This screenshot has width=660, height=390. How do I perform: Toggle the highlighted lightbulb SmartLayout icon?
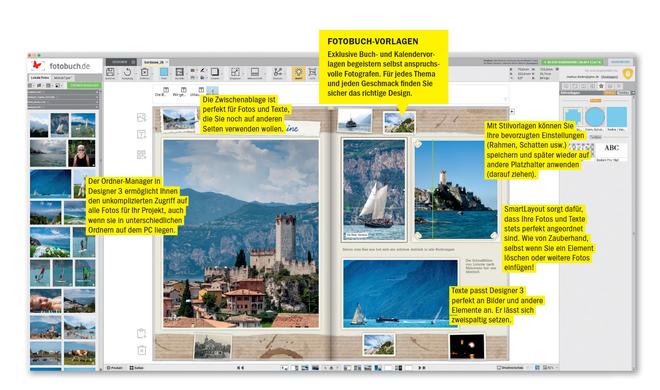click(x=298, y=72)
